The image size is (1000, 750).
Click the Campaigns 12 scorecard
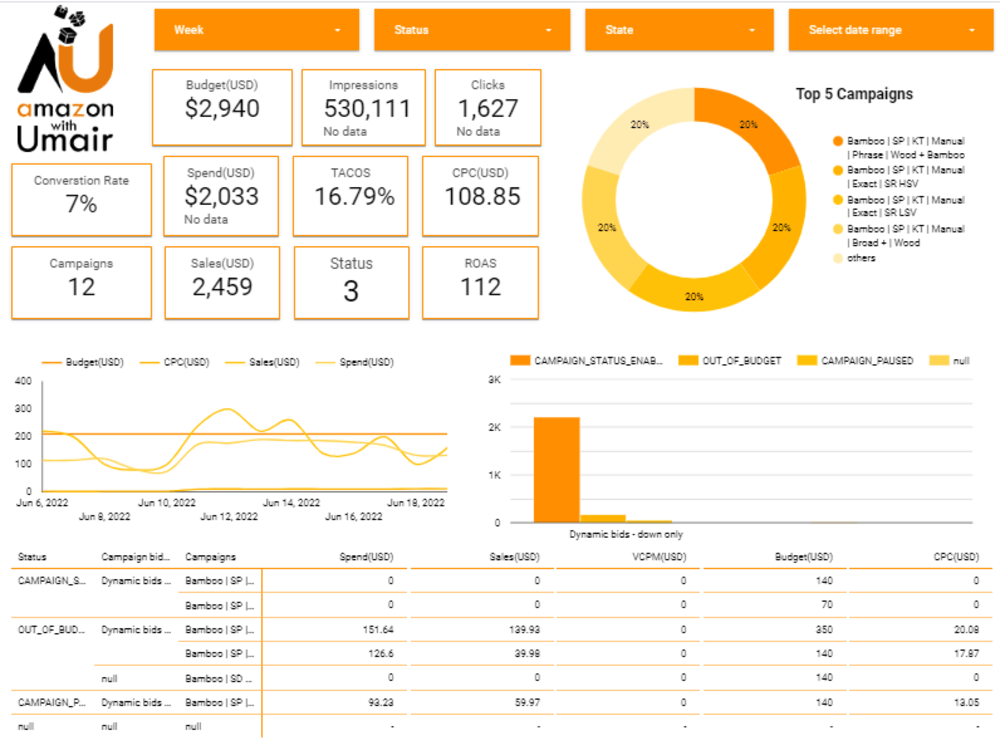tap(82, 283)
